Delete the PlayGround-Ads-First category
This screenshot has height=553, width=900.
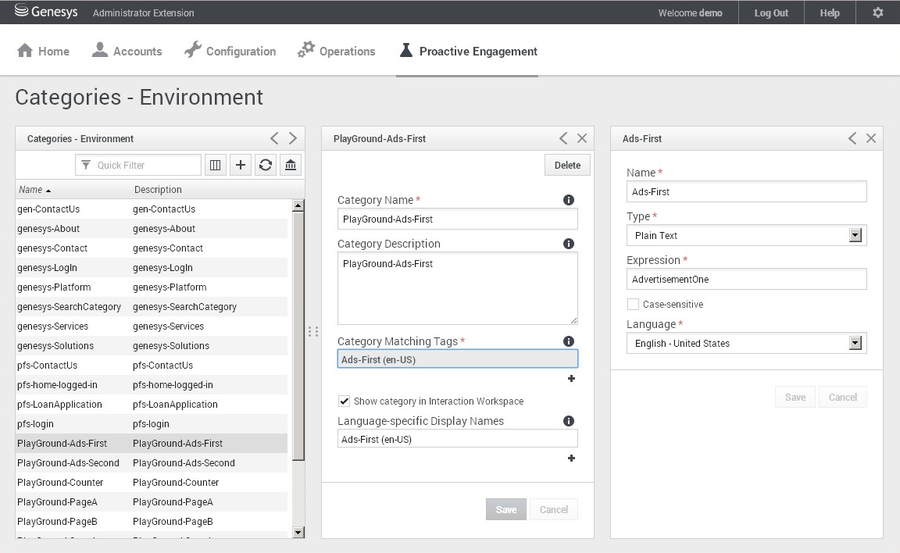coord(567,165)
